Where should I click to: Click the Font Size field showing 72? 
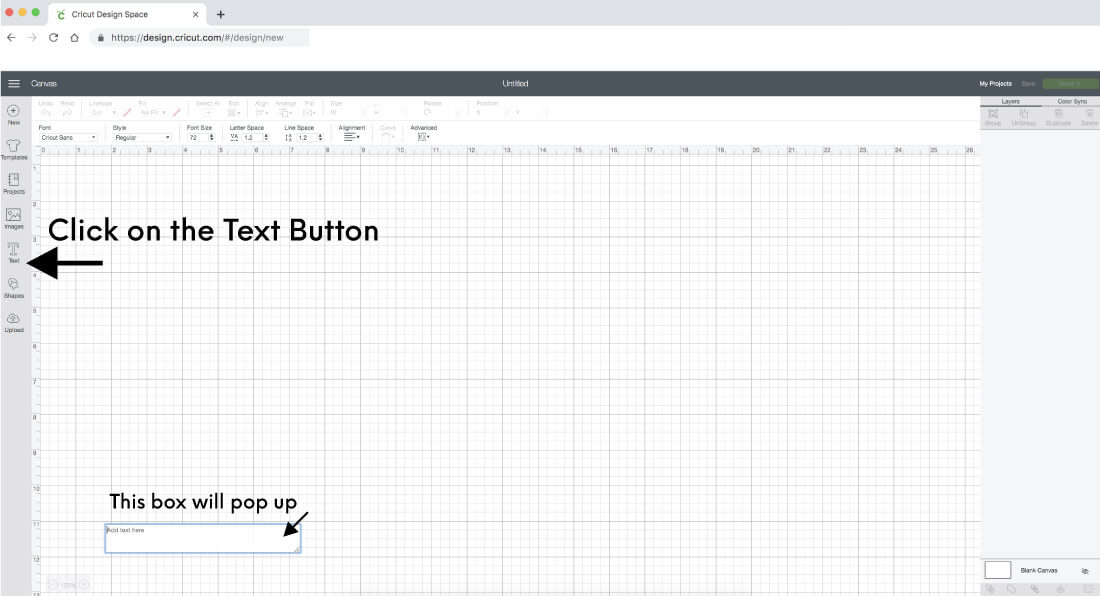coord(197,137)
